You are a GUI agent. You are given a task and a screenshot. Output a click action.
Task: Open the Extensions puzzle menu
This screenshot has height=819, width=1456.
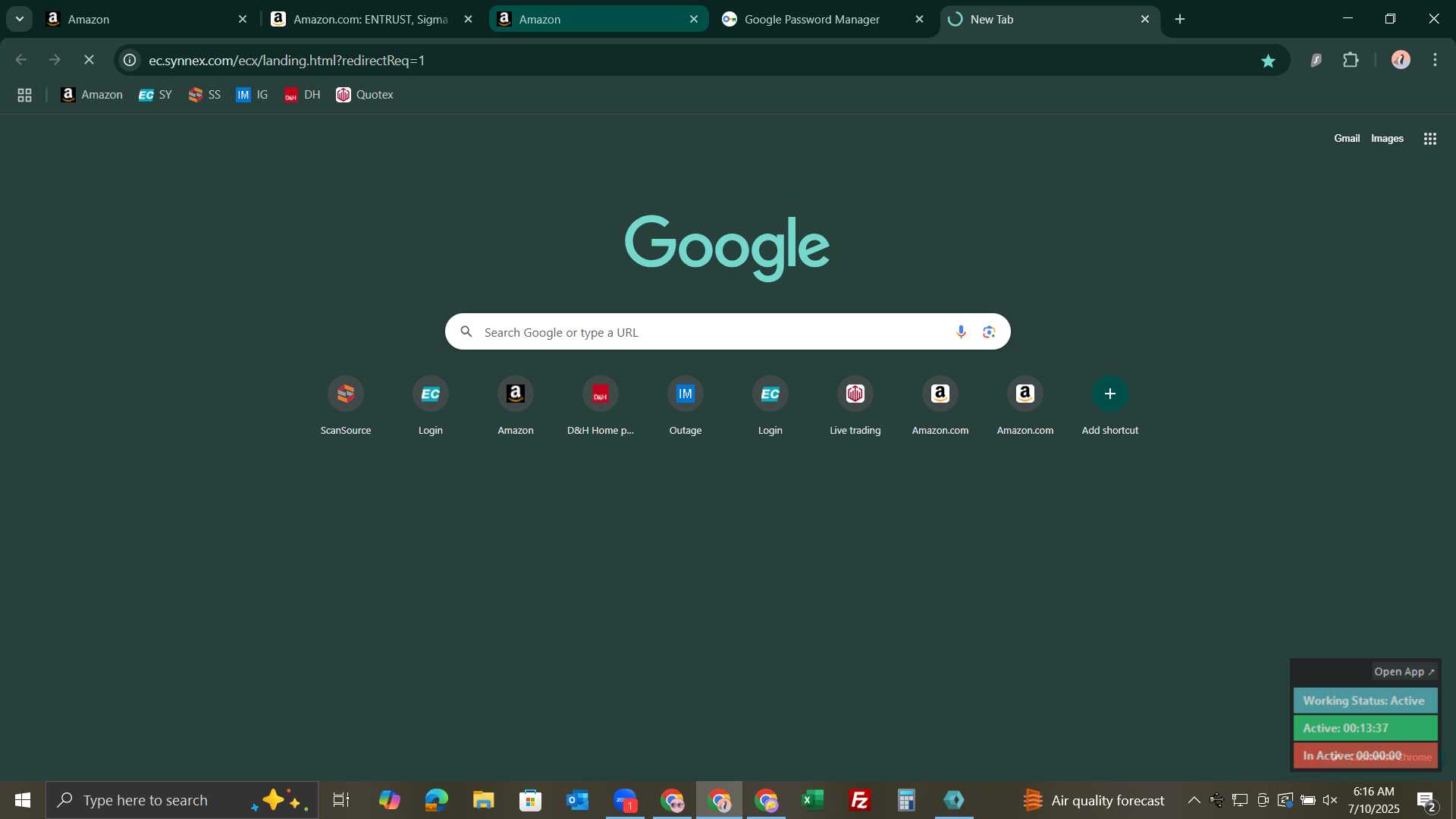[1351, 60]
